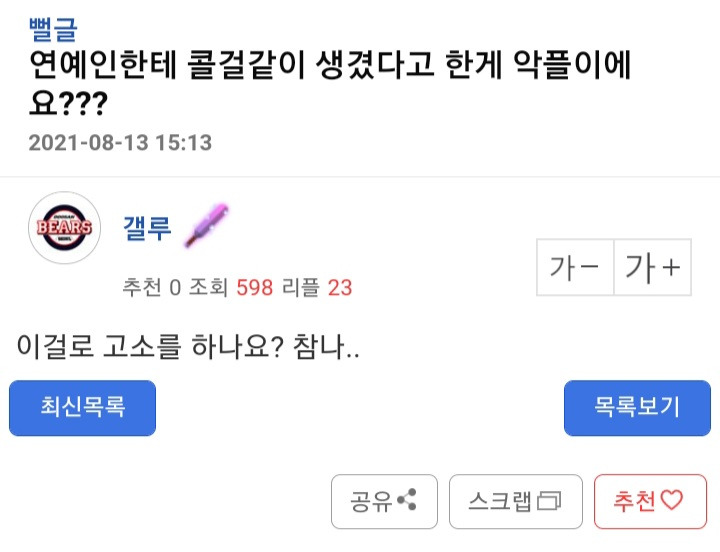Click the post title about 콜걸 악플
The height and width of the screenshot is (552, 720).
[x=330, y=84]
